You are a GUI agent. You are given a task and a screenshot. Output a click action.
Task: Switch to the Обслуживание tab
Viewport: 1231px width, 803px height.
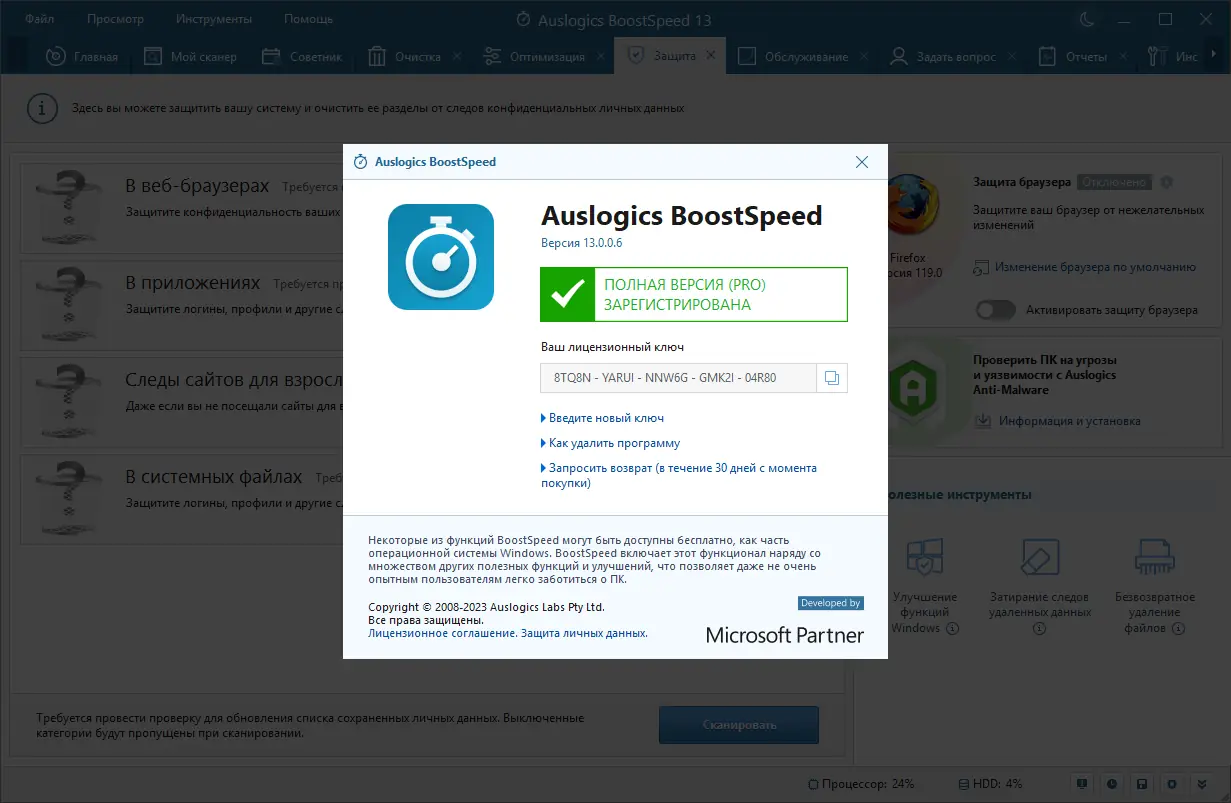coord(794,56)
